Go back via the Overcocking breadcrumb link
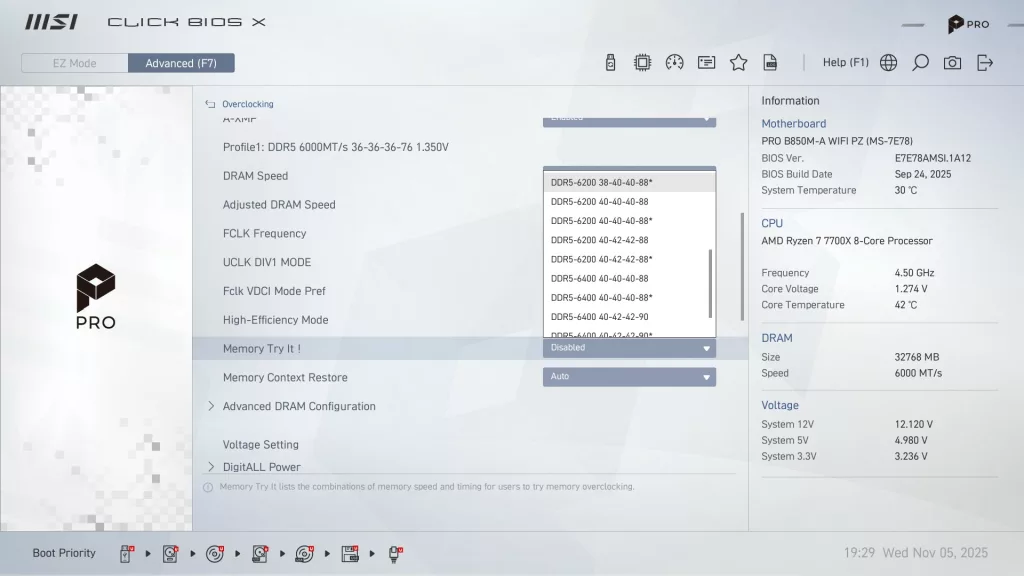The height and width of the screenshot is (576, 1024). pos(246,104)
